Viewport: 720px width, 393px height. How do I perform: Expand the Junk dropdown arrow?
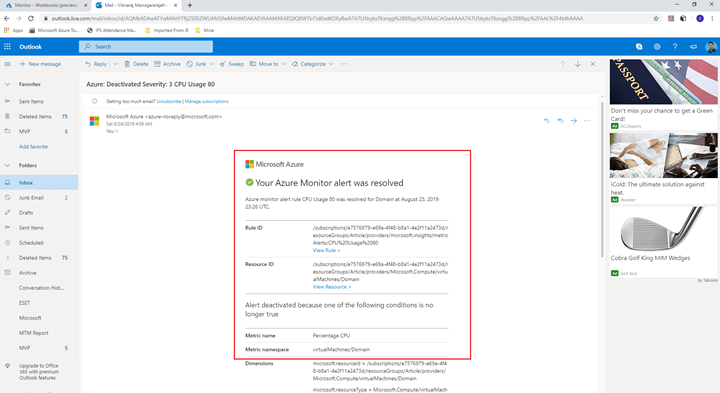coord(211,64)
